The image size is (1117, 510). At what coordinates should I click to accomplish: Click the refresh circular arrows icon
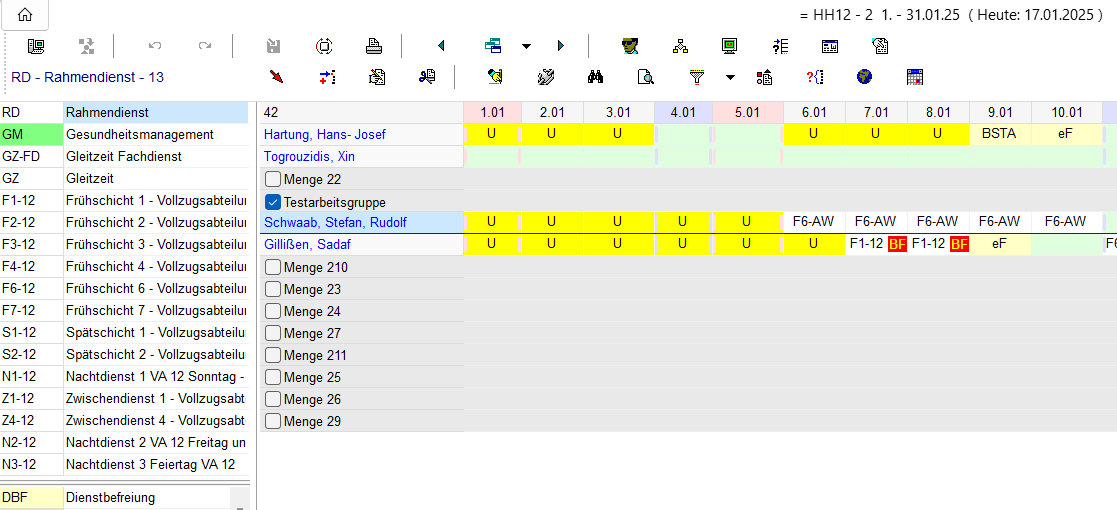point(324,46)
